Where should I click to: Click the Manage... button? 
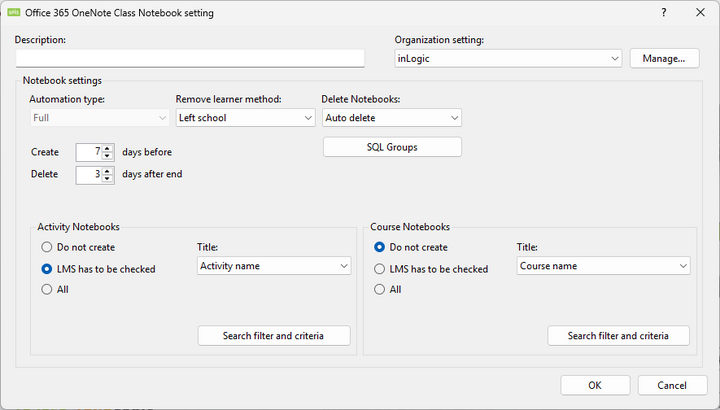pyautogui.click(x=664, y=59)
